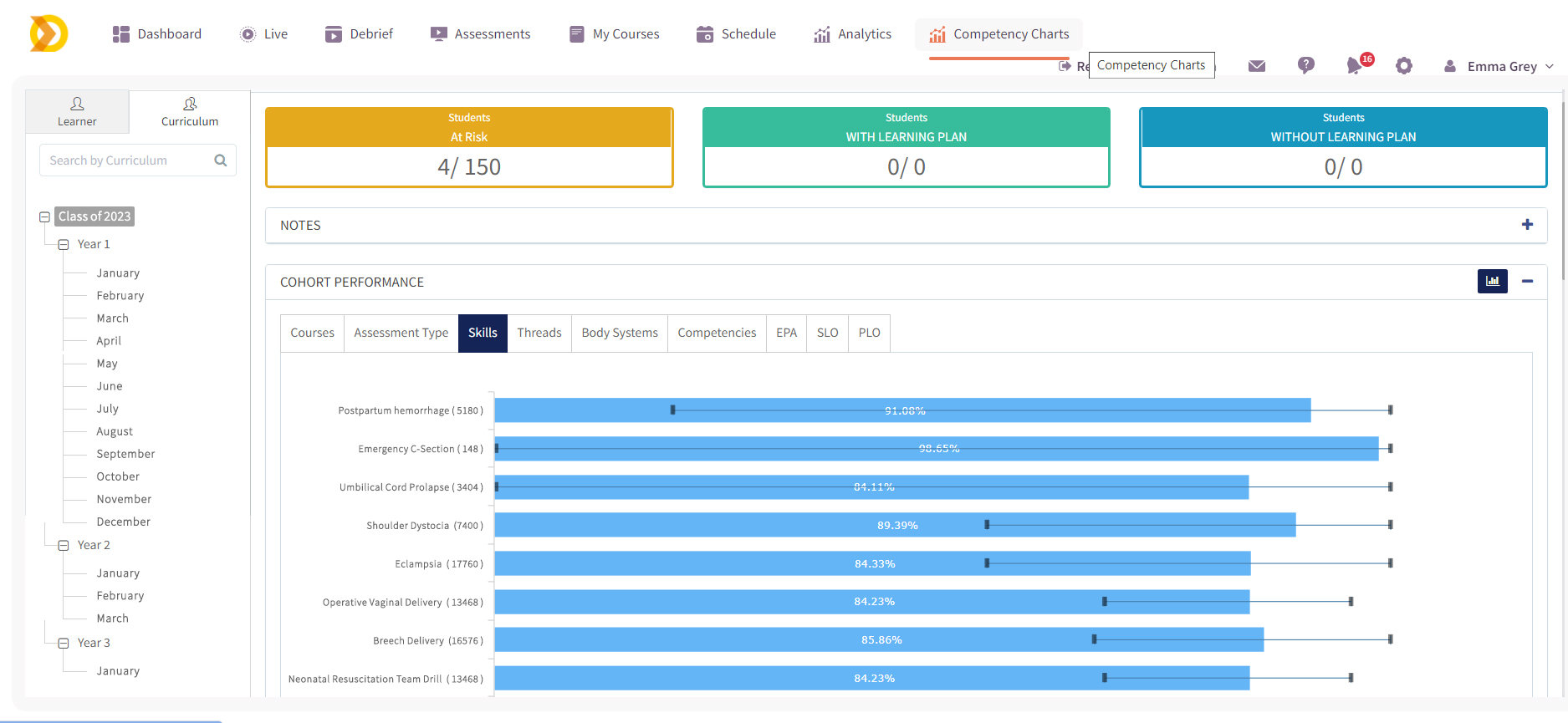The height and width of the screenshot is (723, 1568).
Task: Collapse the Cohort Performance panel
Action: coord(1527,282)
